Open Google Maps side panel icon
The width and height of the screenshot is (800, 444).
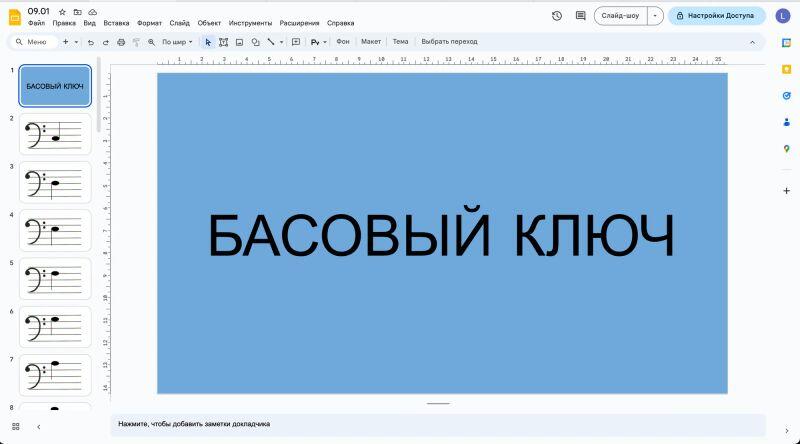point(786,148)
